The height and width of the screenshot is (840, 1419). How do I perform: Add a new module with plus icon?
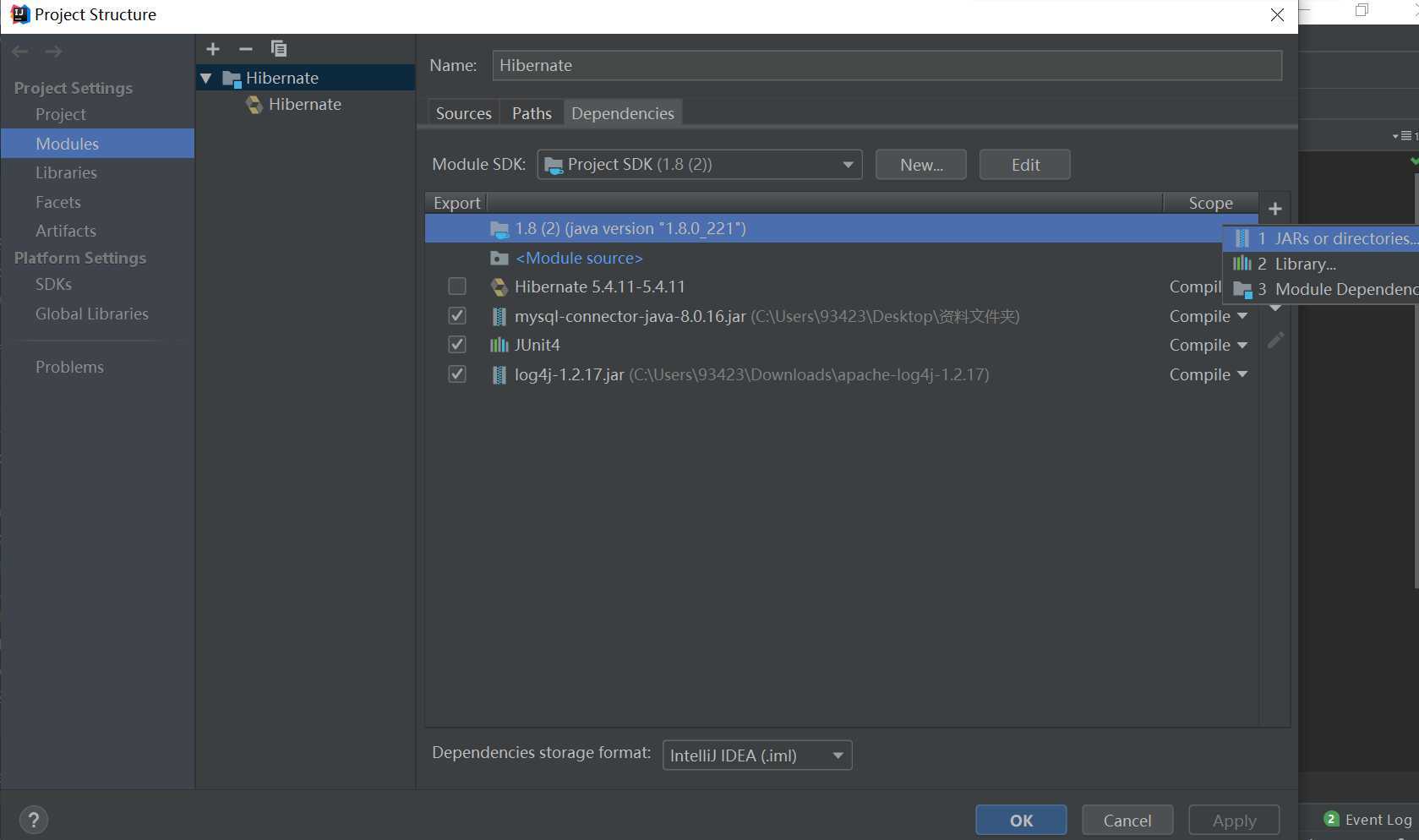pos(213,49)
